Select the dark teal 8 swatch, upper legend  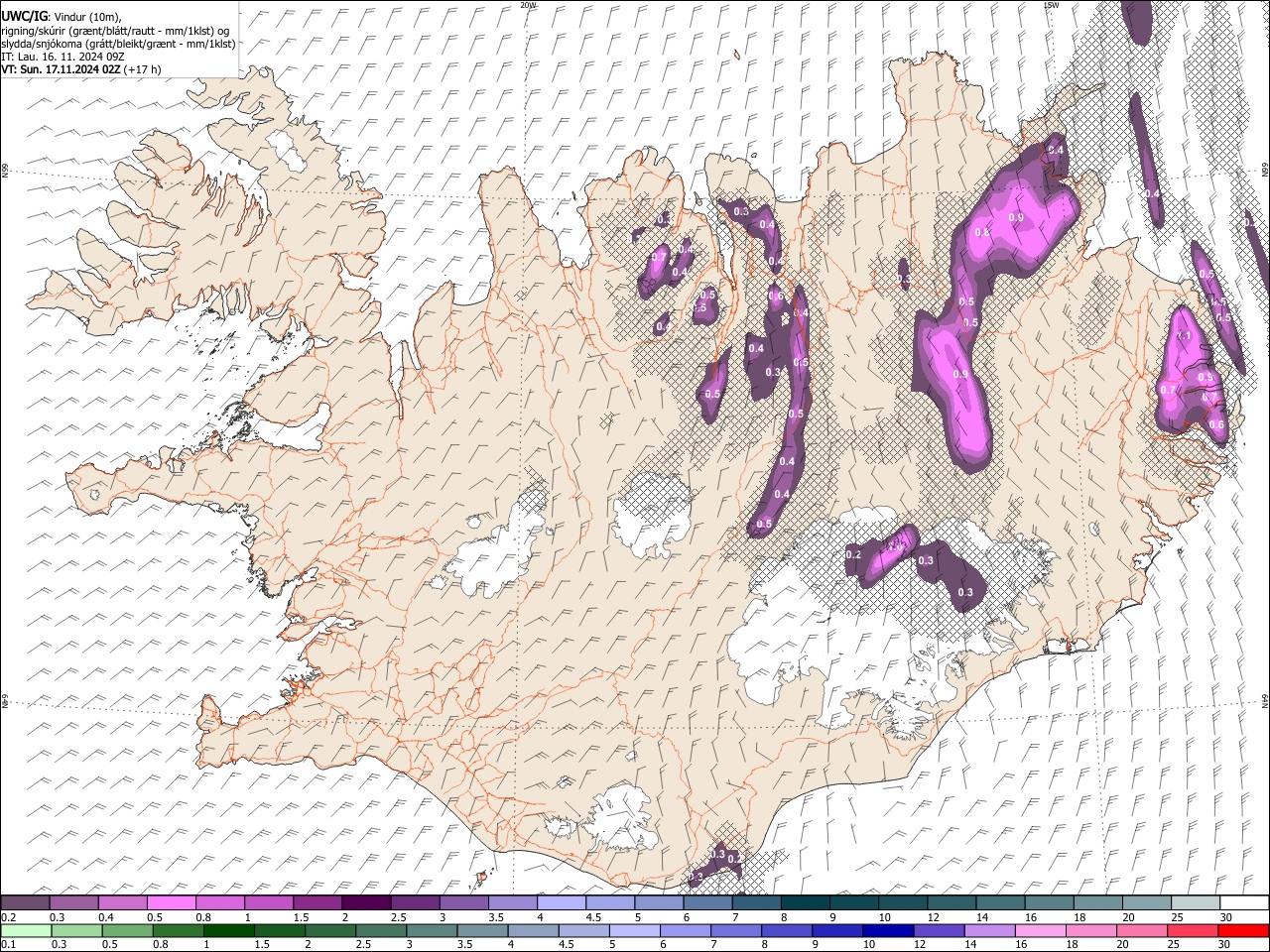806,902
